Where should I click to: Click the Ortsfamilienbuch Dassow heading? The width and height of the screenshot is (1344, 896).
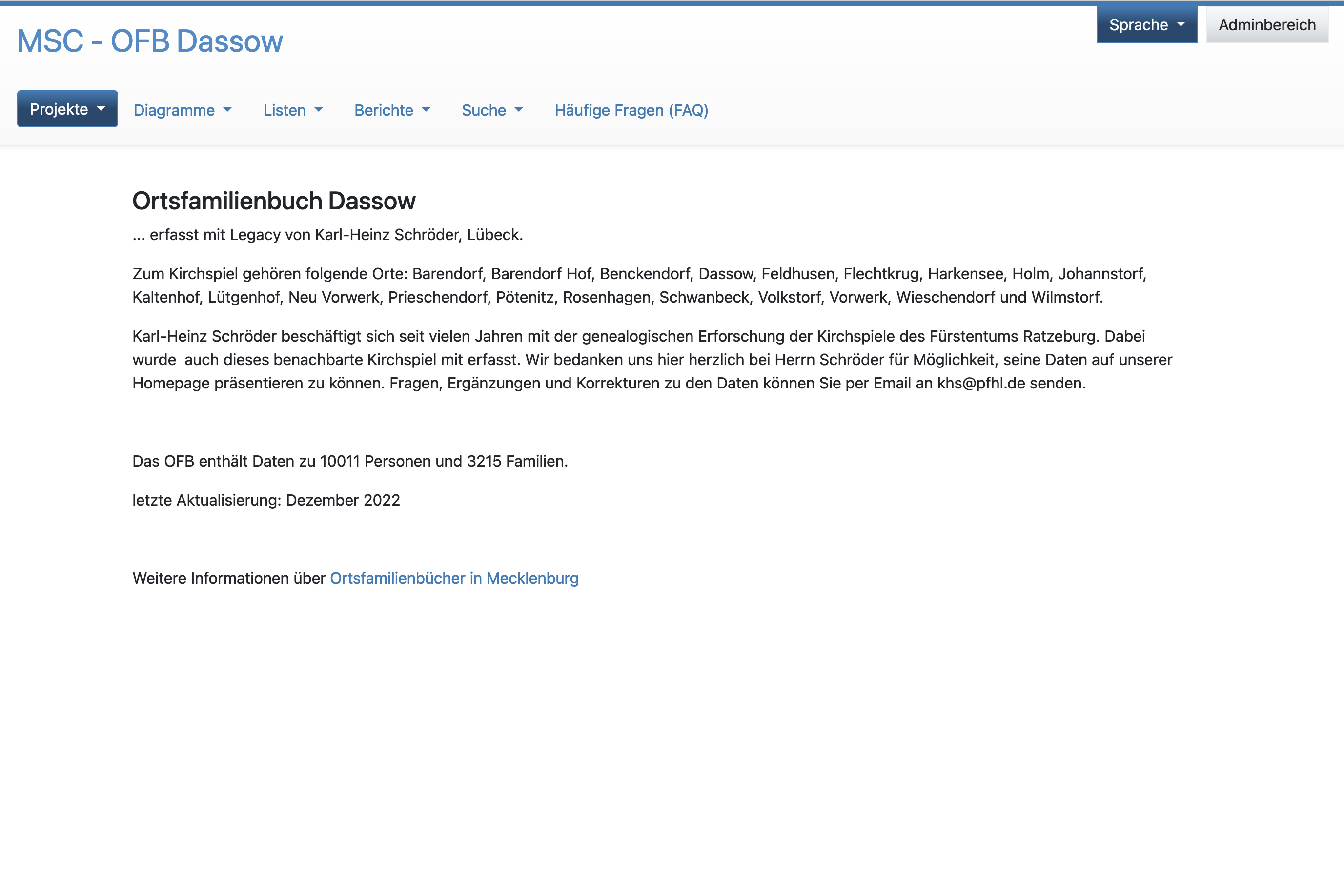pyautogui.click(x=274, y=201)
